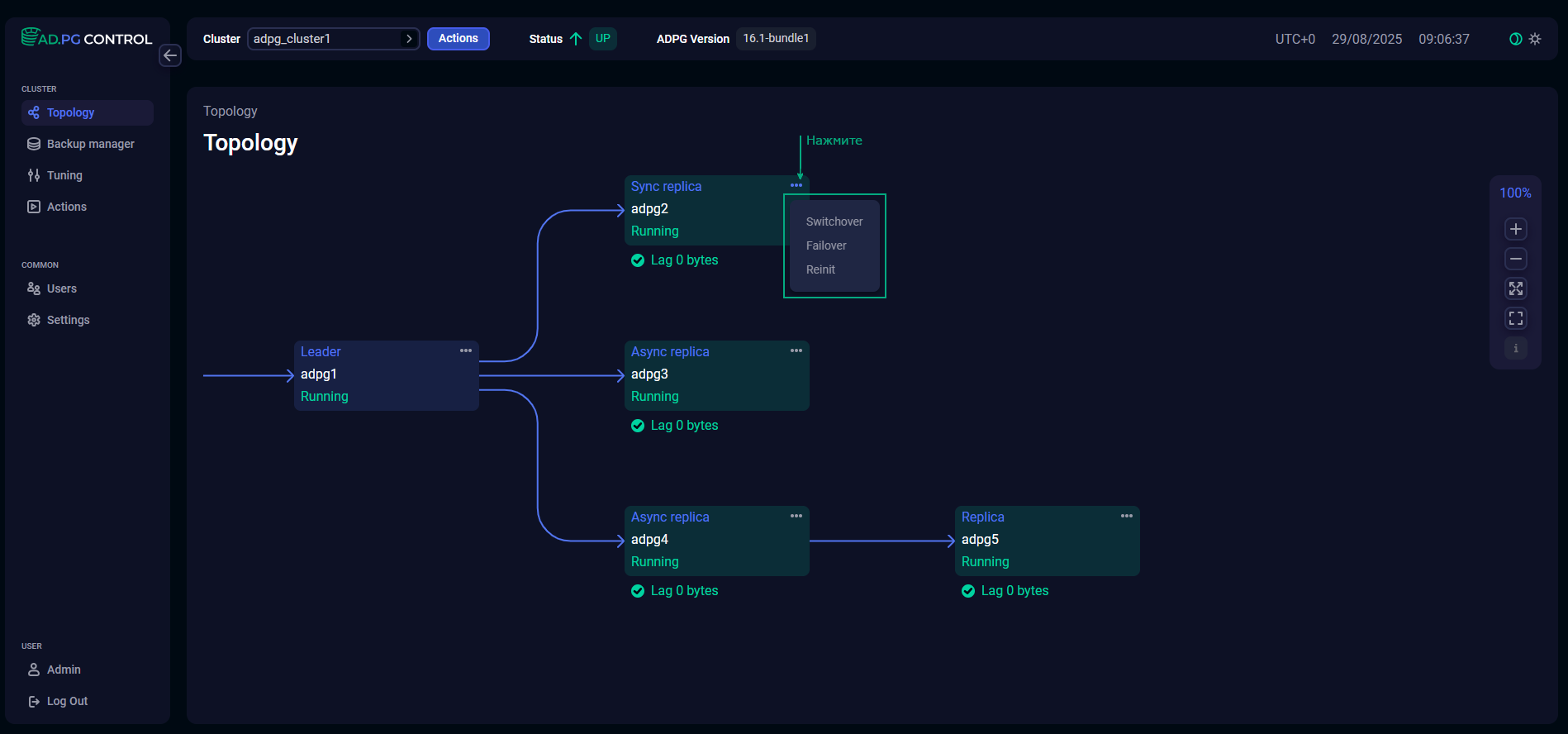Switch to dark theme moon toggle
1568x734 pixels.
[1515, 39]
